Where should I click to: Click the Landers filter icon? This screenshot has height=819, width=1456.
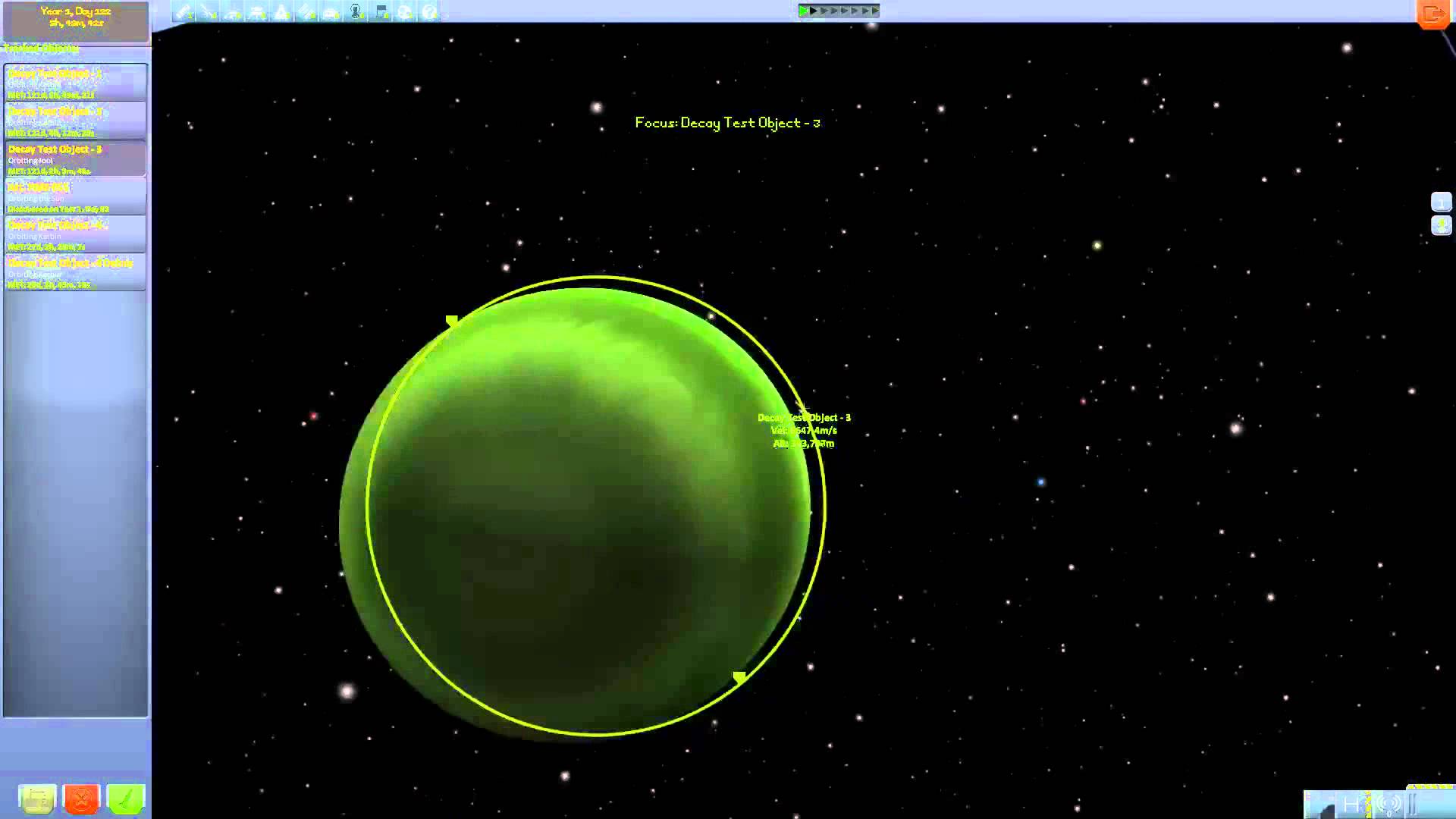tap(257, 12)
